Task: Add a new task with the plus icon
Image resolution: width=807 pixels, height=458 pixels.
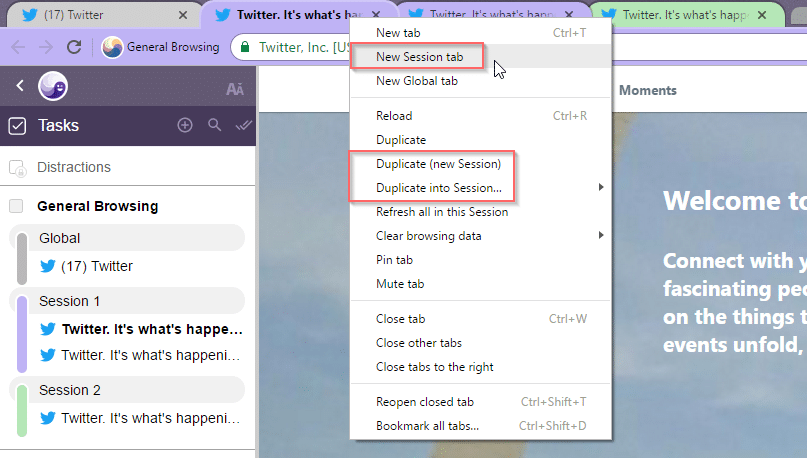Action: point(185,125)
